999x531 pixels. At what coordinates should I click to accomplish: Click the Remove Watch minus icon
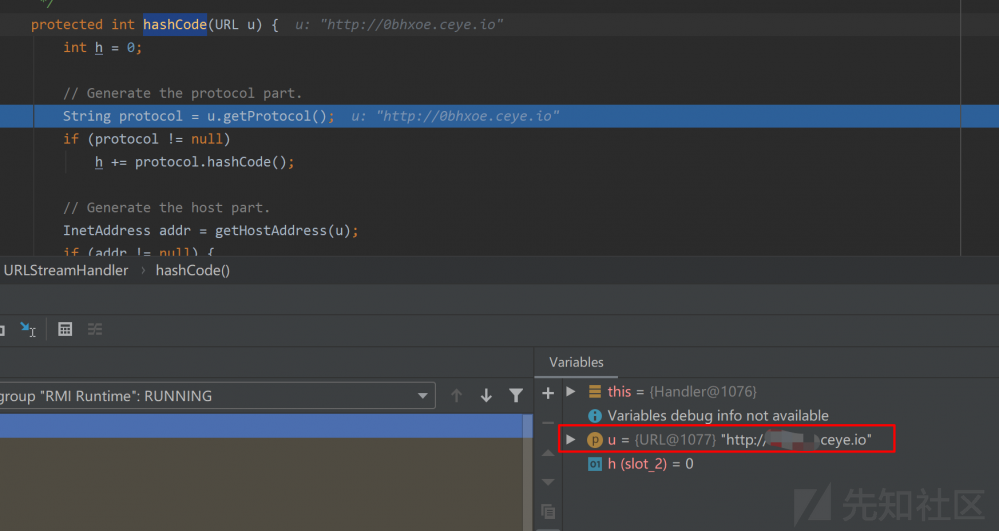(x=548, y=422)
